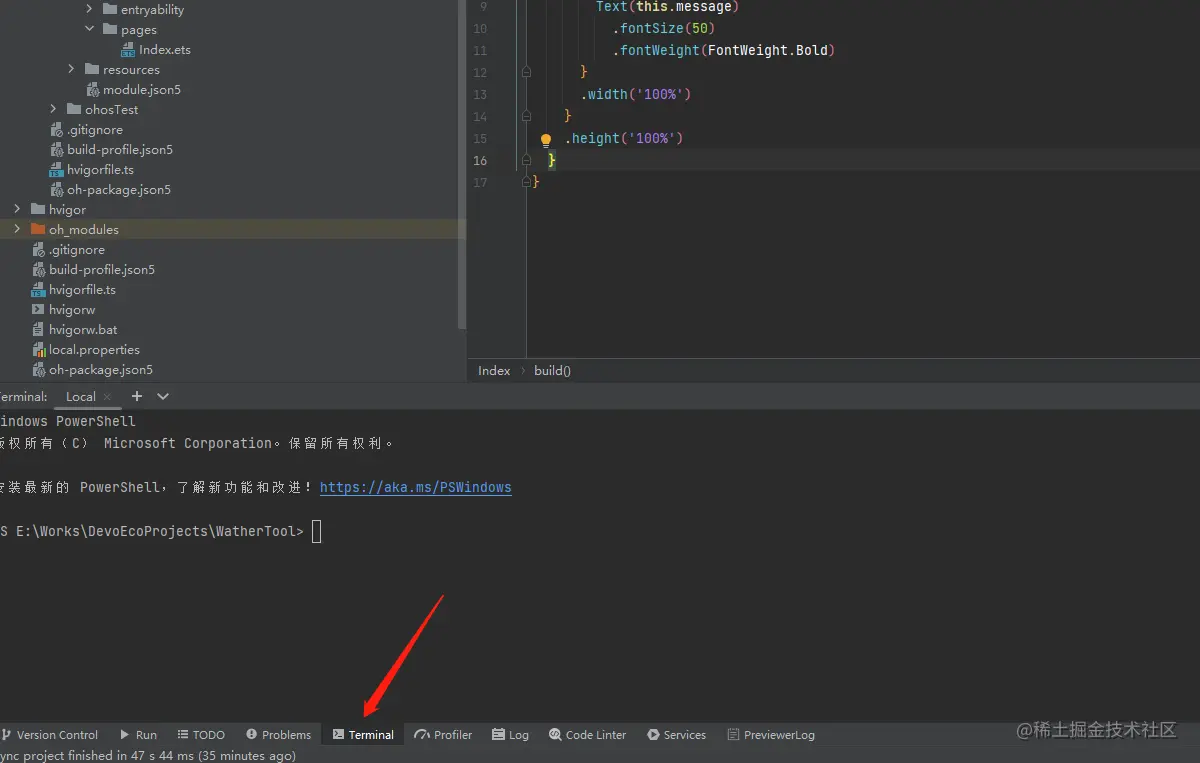
Task: Click line number 16 in gutter
Action: click(480, 160)
